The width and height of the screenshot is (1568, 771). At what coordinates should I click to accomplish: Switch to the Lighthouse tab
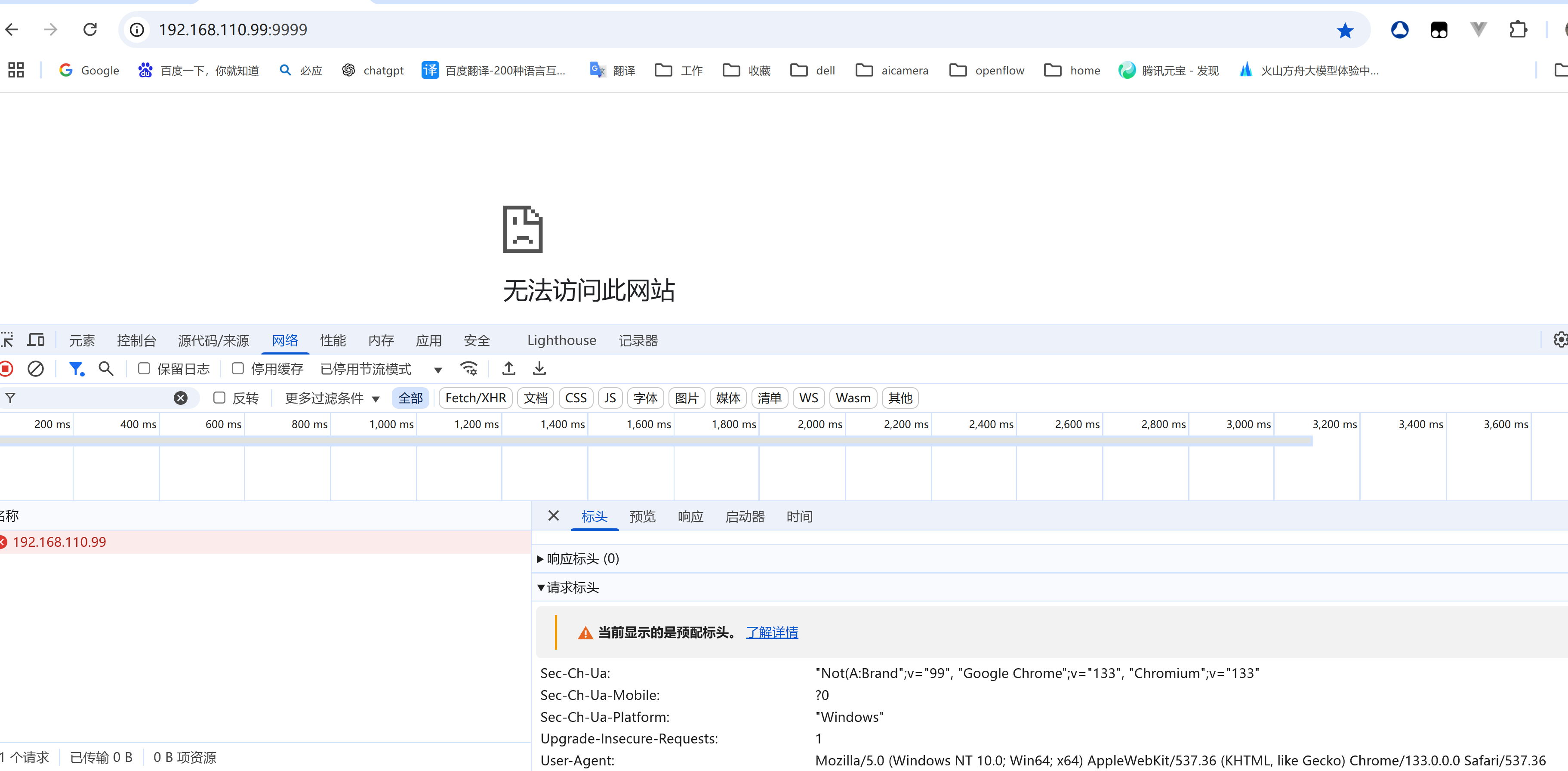[561, 340]
